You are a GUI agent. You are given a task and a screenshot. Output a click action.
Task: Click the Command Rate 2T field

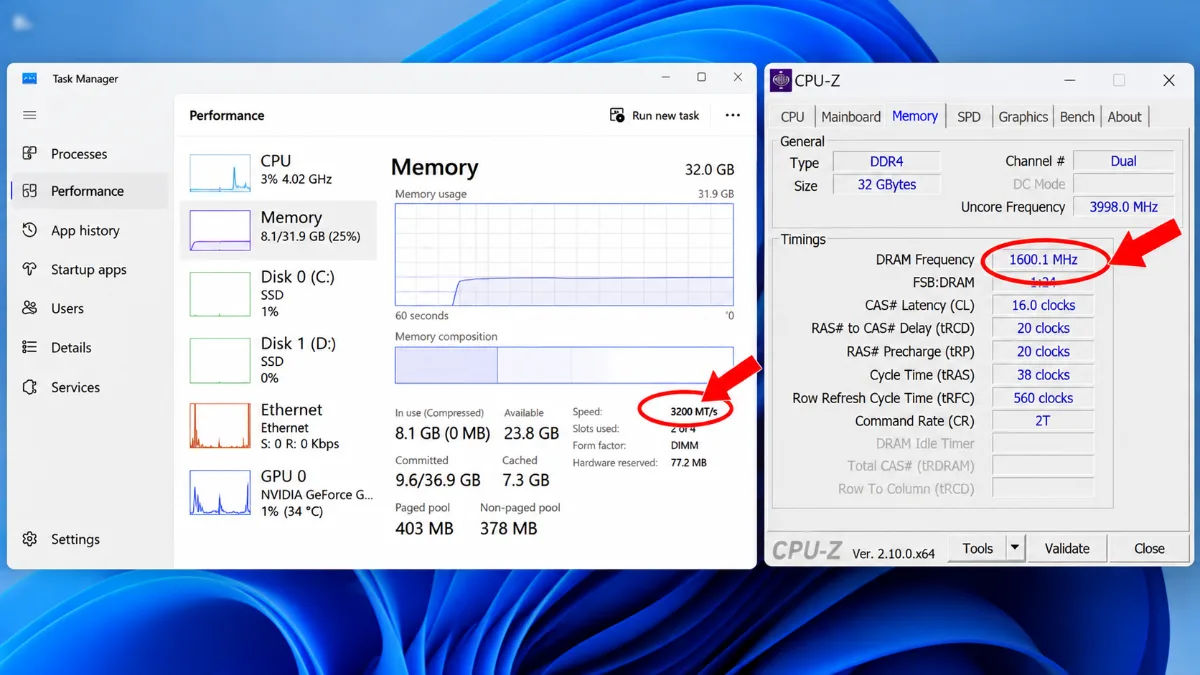[1043, 421]
